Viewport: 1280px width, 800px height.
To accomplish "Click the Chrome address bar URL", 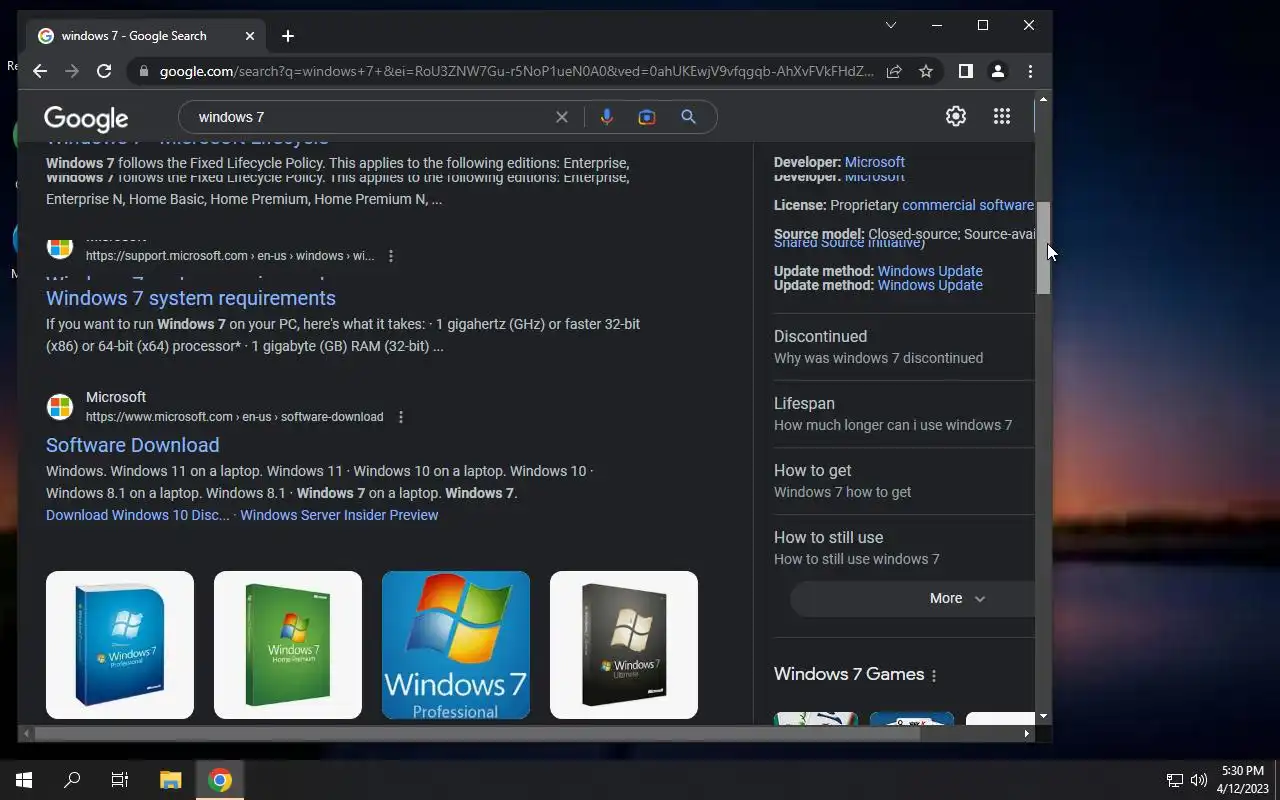I will click(516, 71).
